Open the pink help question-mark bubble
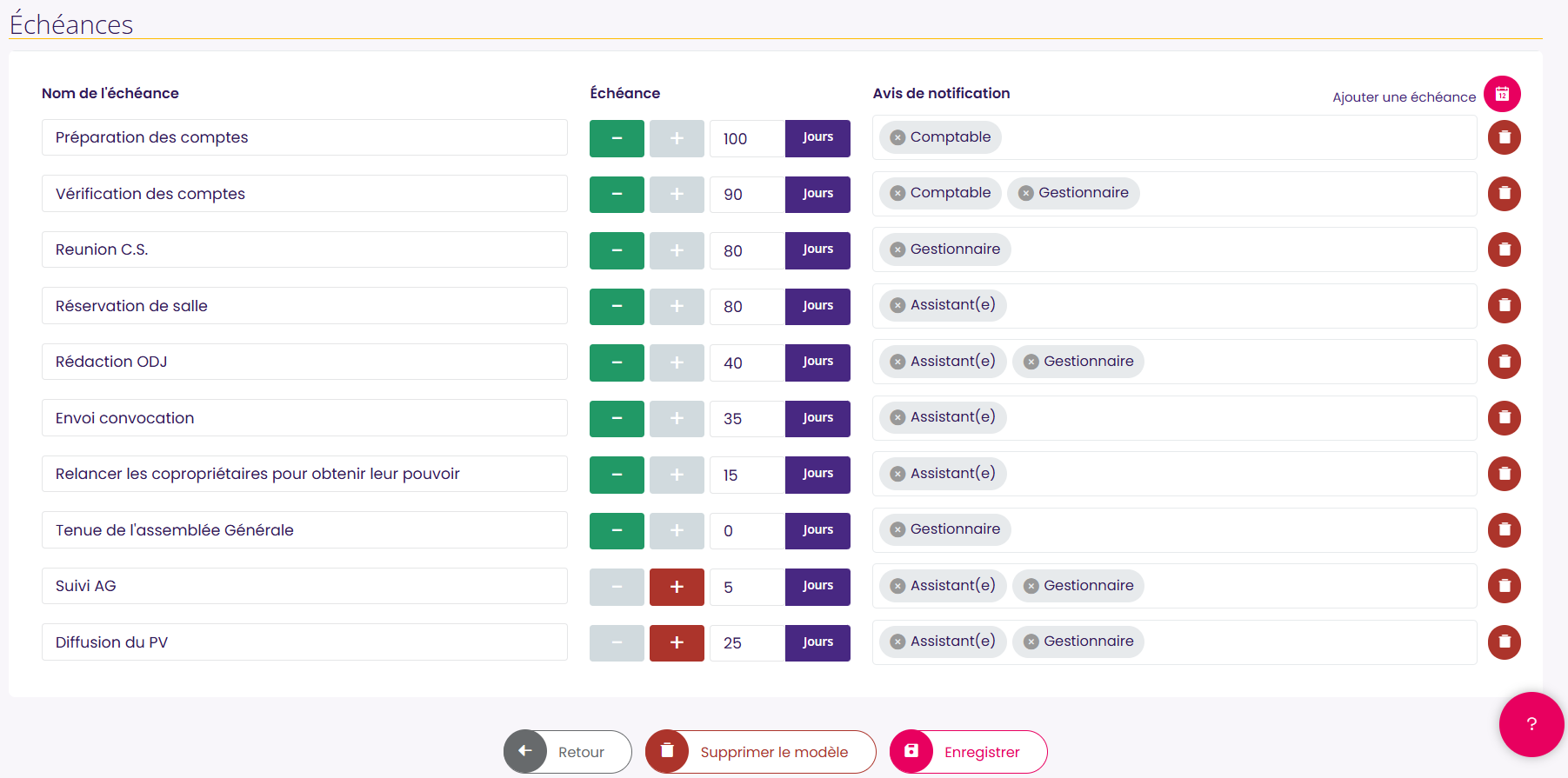 tap(1531, 724)
